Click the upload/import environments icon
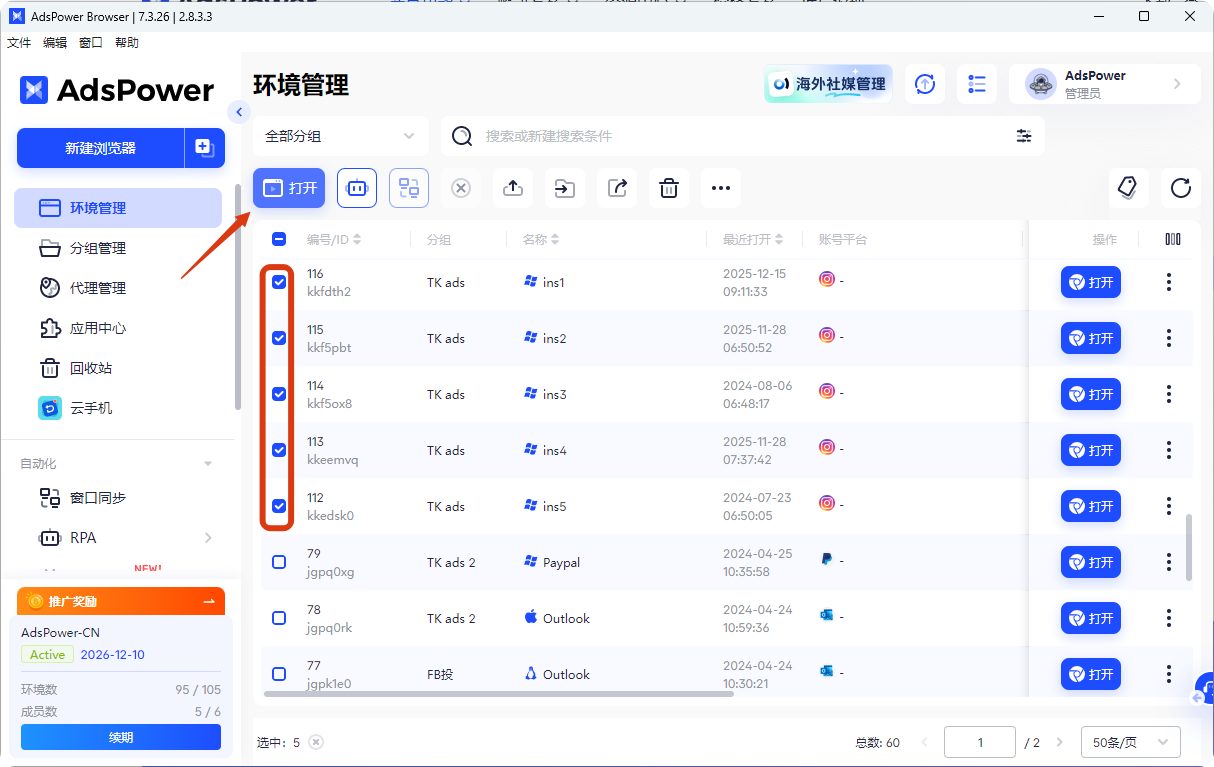 click(513, 188)
